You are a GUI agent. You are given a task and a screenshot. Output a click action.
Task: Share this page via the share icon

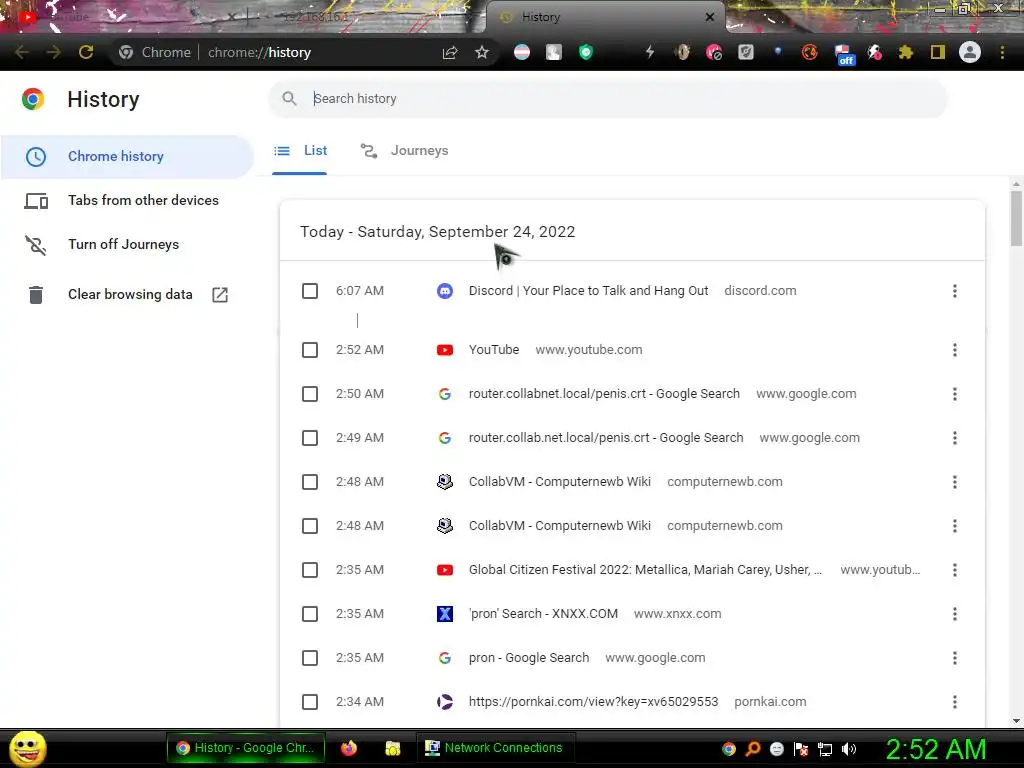coord(450,52)
